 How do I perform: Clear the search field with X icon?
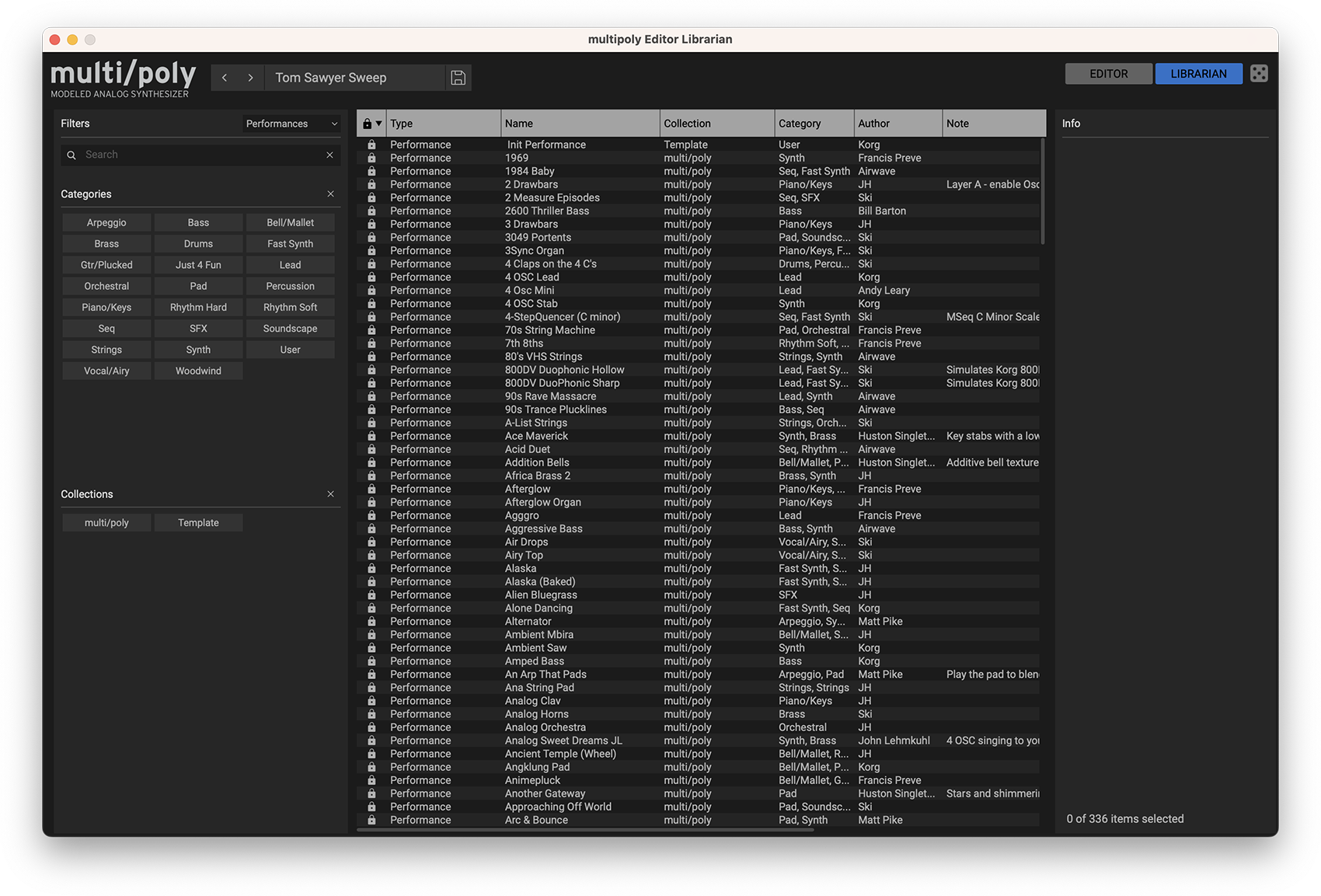(330, 155)
